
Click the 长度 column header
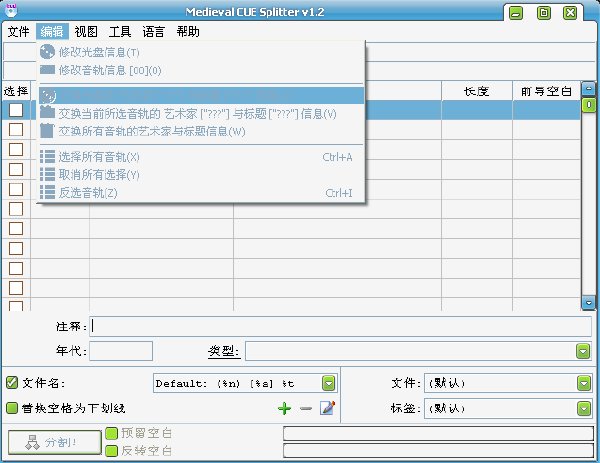coord(477,91)
